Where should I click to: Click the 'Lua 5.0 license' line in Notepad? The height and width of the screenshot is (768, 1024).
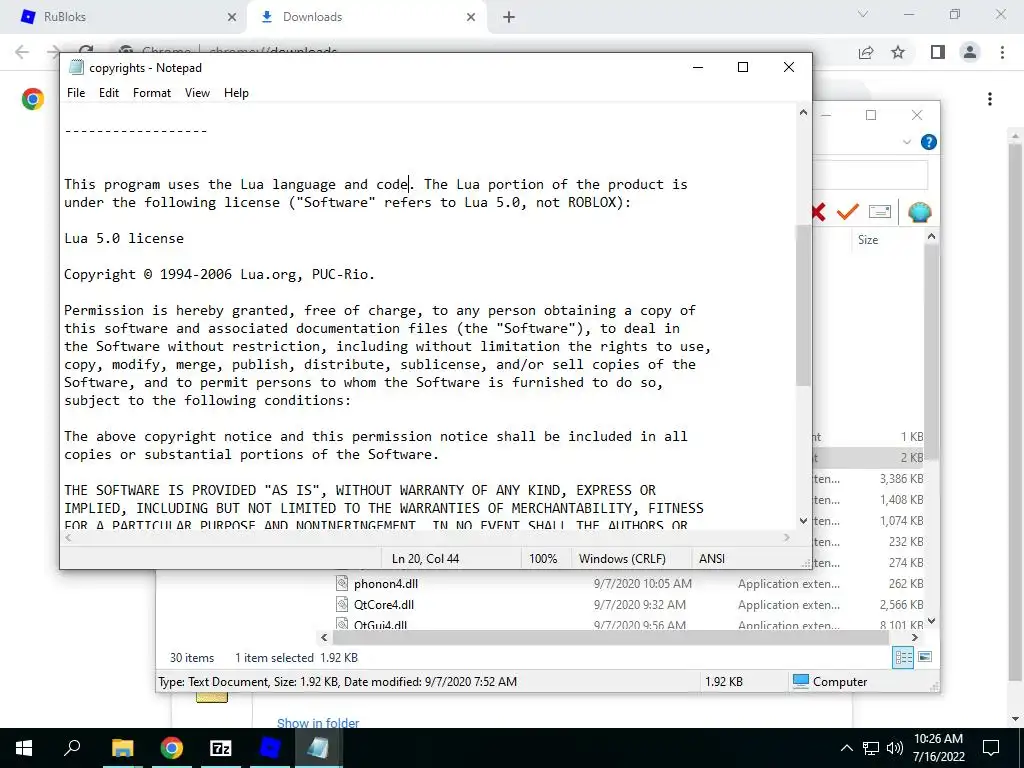[x=124, y=238]
